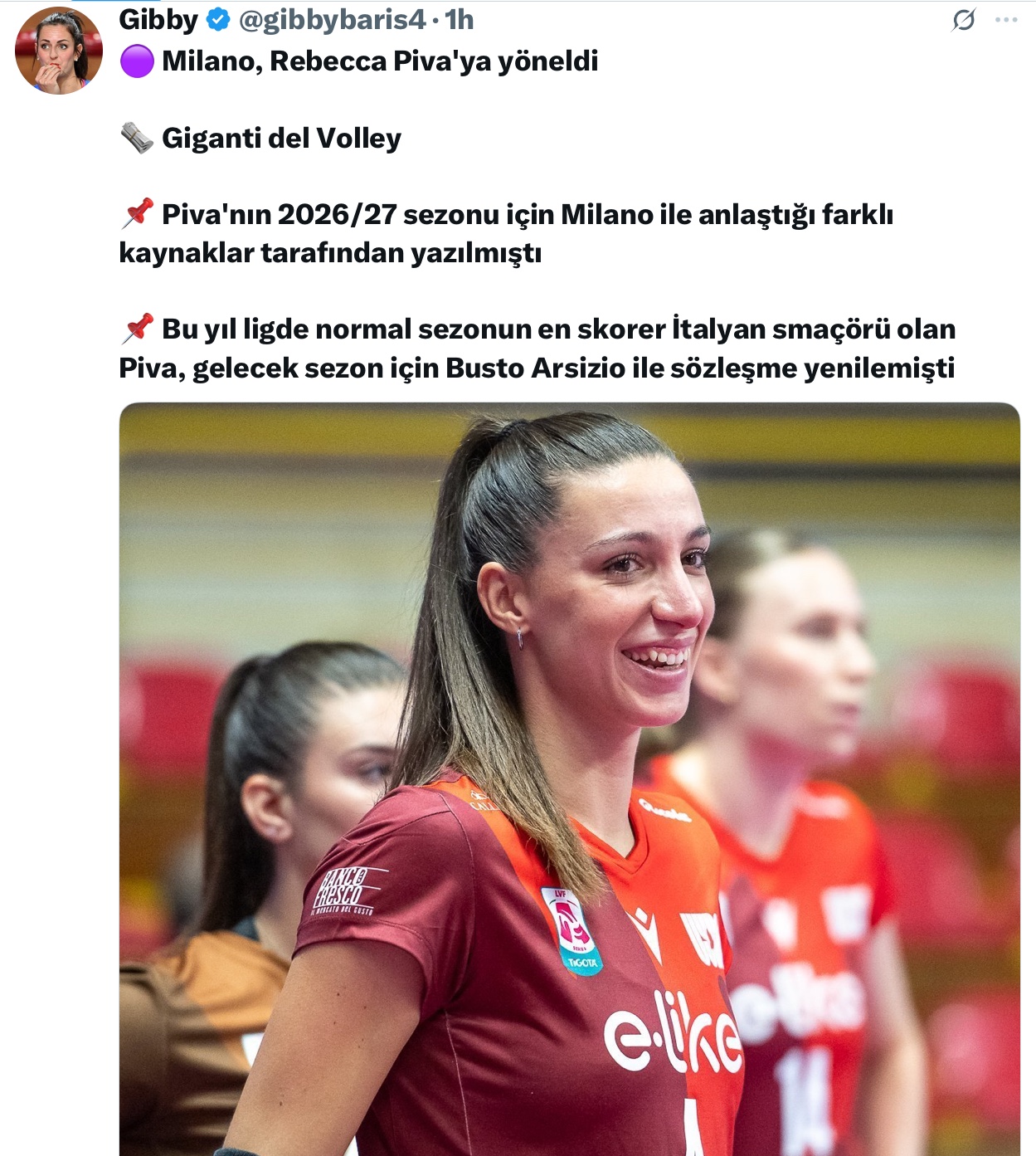Image resolution: width=1036 pixels, height=1156 pixels.
Task: Click the pushpin emoji before Bu yıl
Action: pyautogui.click(x=137, y=329)
